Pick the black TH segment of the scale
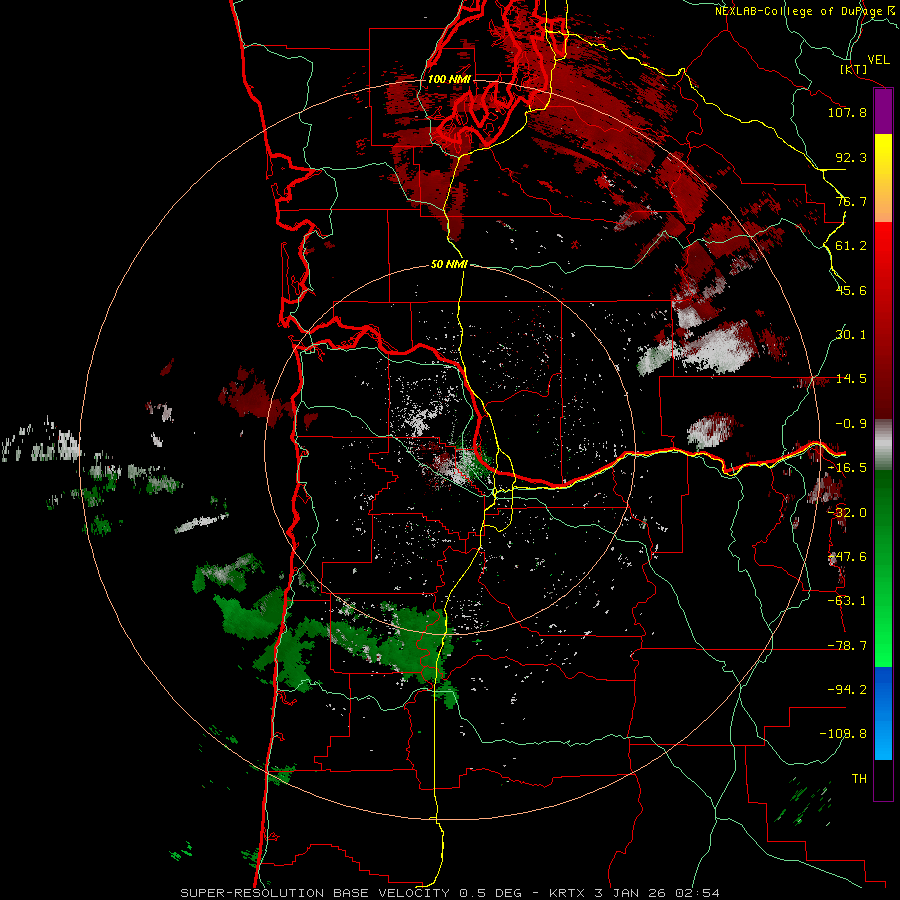This screenshot has width=900, height=900. point(883,779)
